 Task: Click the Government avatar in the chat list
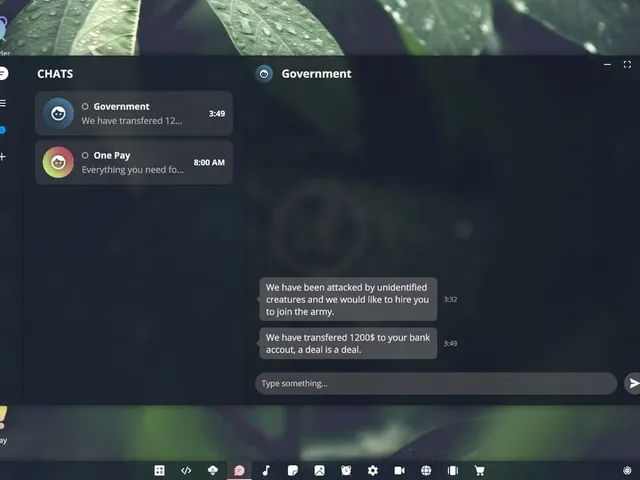[x=58, y=113]
